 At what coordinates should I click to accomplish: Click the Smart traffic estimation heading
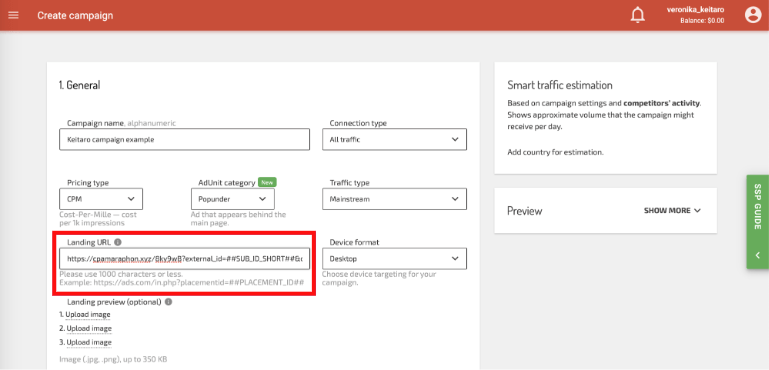[x=560, y=85]
